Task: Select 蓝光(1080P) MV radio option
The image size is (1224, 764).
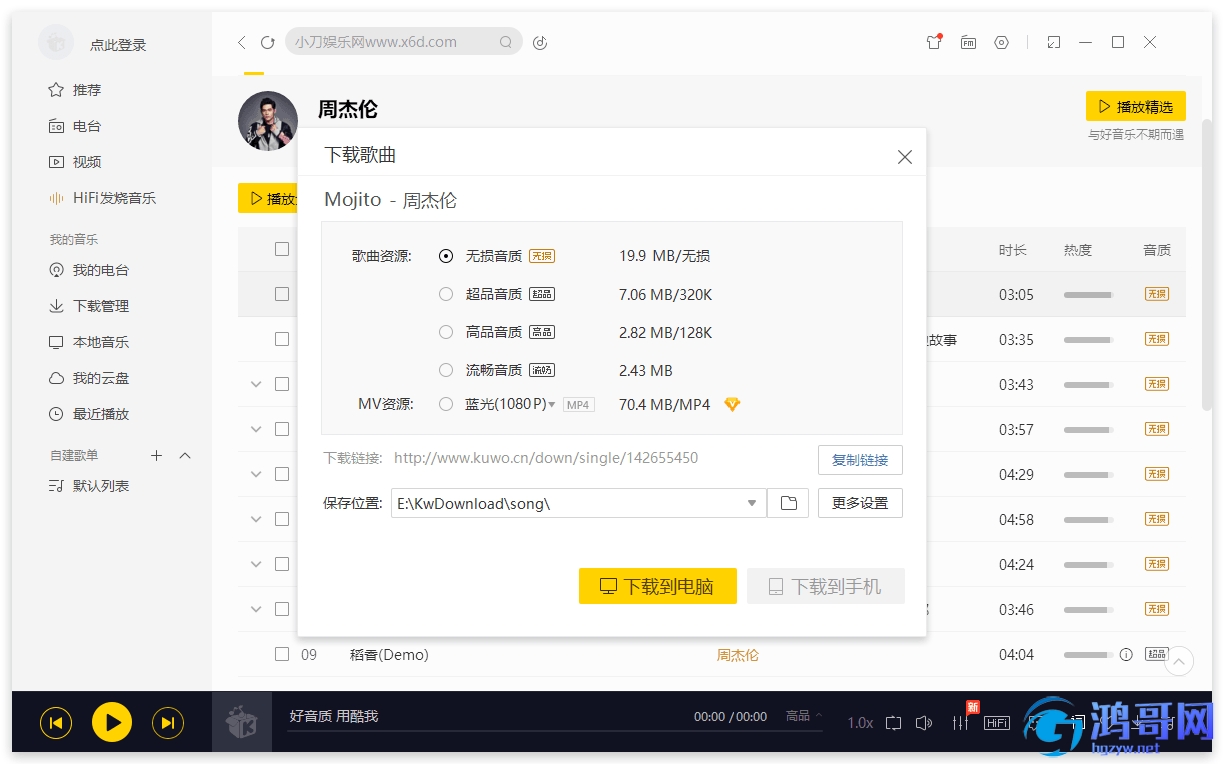Action: click(x=446, y=404)
